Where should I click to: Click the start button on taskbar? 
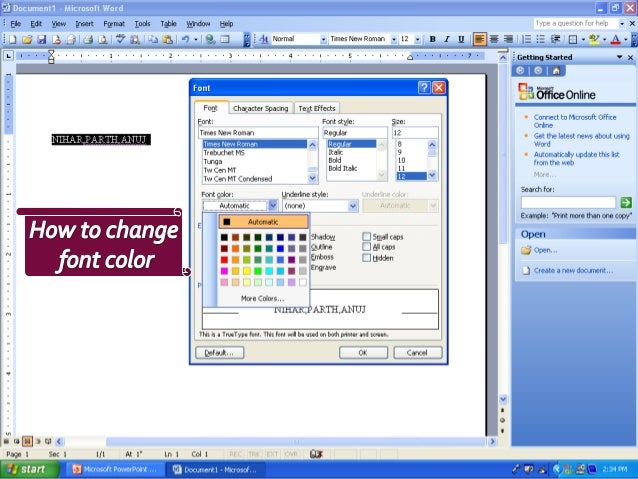tap(29, 469)
